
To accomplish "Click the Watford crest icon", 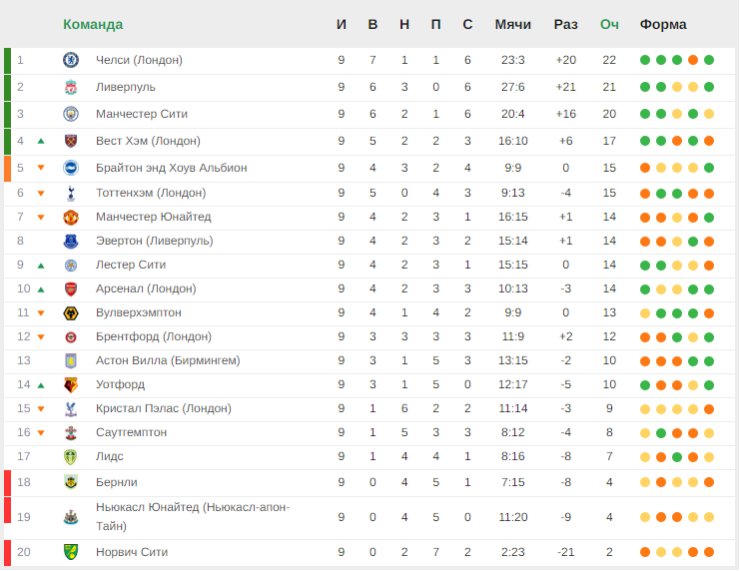I will point(71,385).
